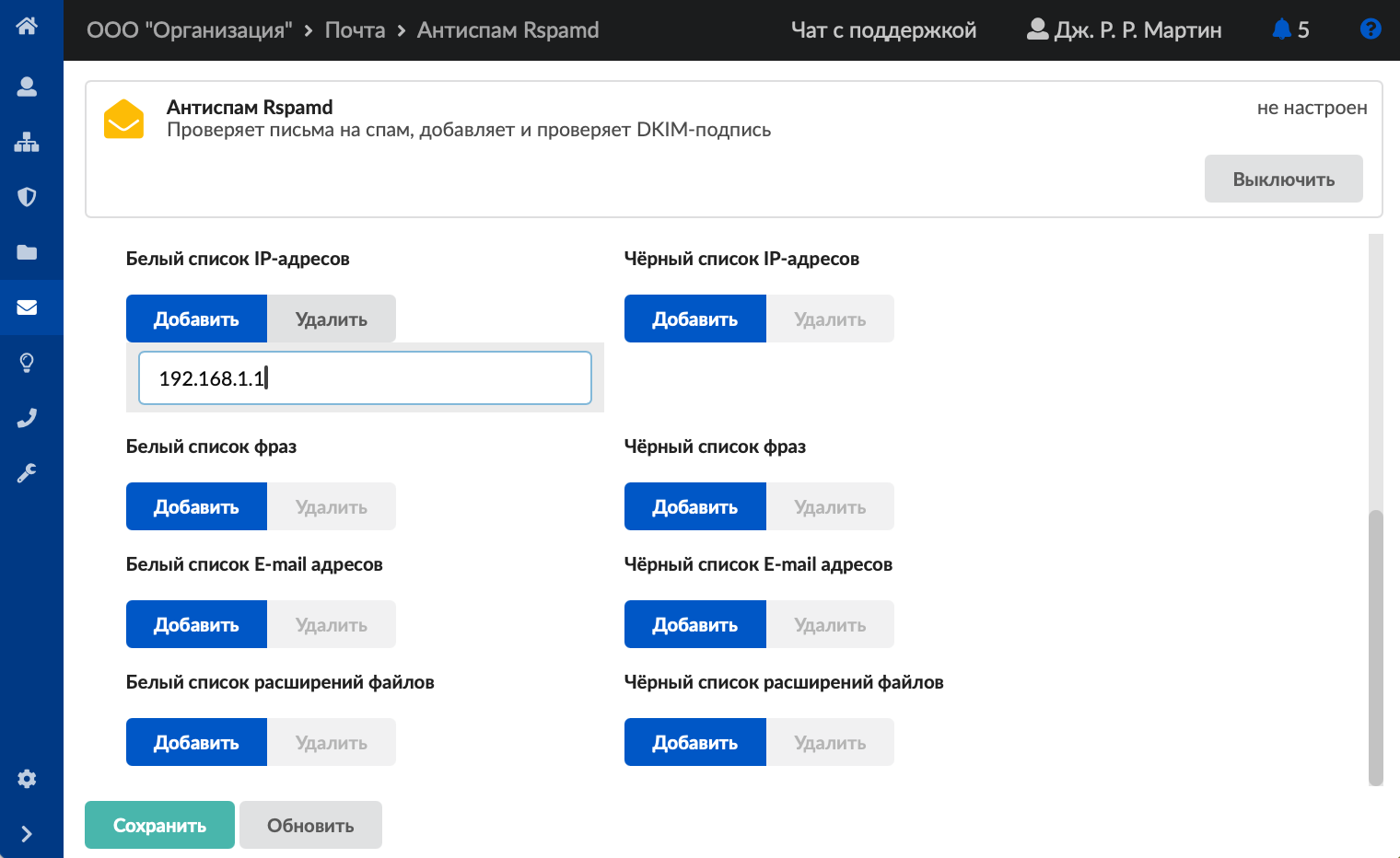Viewport: 1400px width, 858px height.
Task: Open Дж. Р. Р. Мартин user menu
Action: [1125, 30]
